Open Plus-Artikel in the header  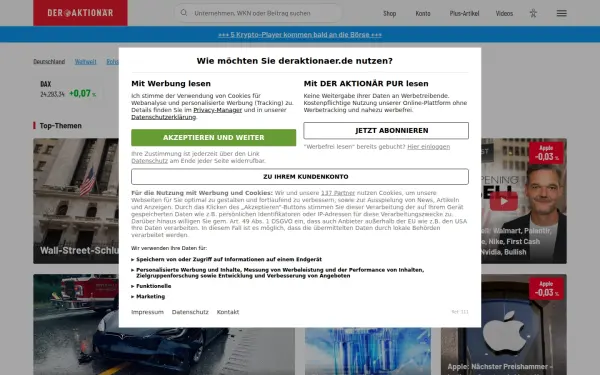[x=464, y=13]
